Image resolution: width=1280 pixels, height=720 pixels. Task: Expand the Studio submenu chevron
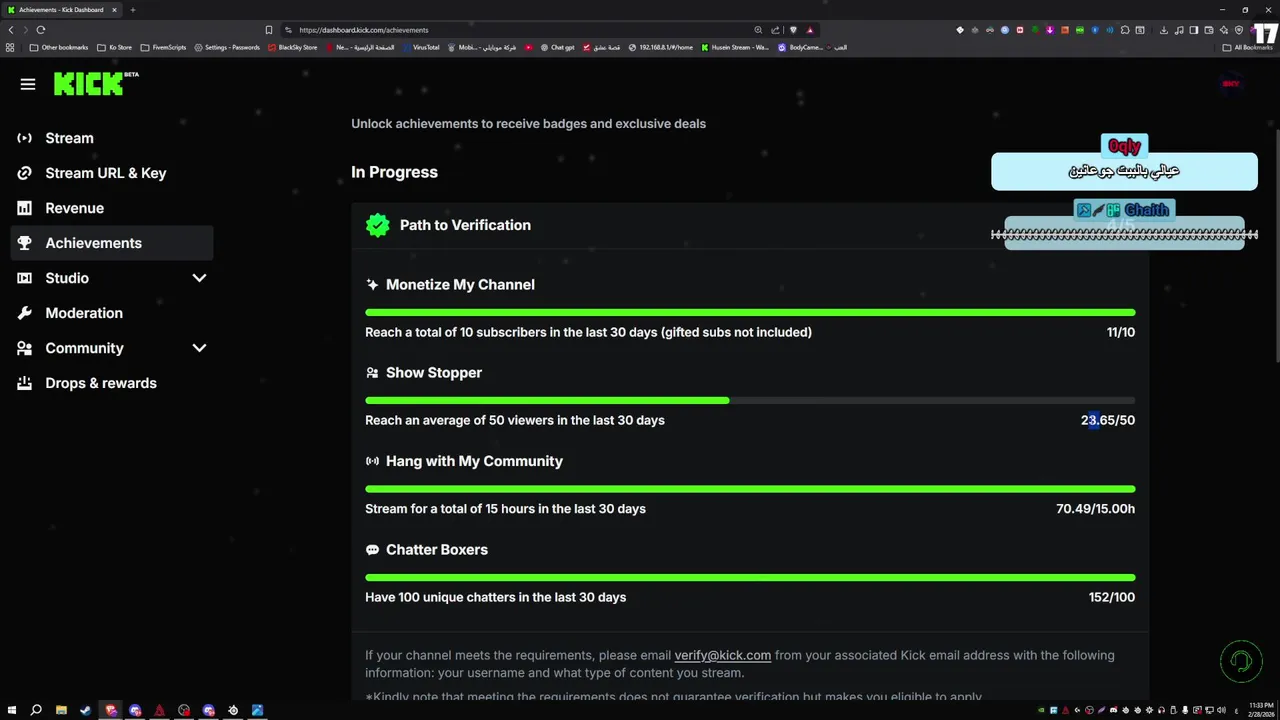(199, 278)
